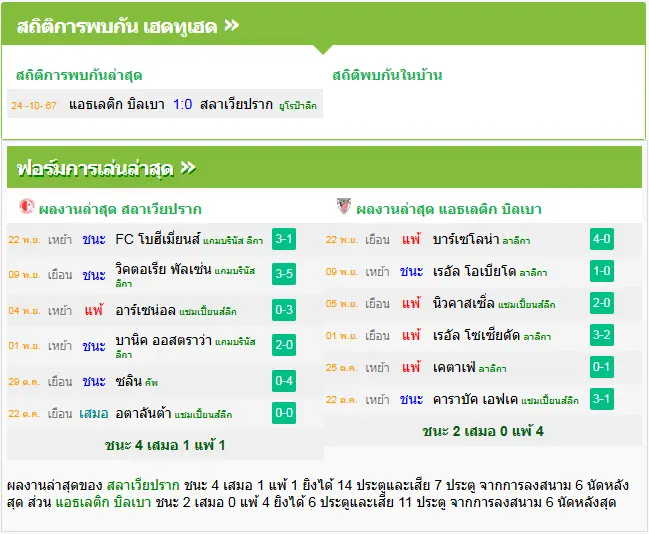Image resolution: width=649 pixels, height=534 pixels.
Task: Click the date 24-10-67 in head-to-head row
Action: tap(34, 106)
